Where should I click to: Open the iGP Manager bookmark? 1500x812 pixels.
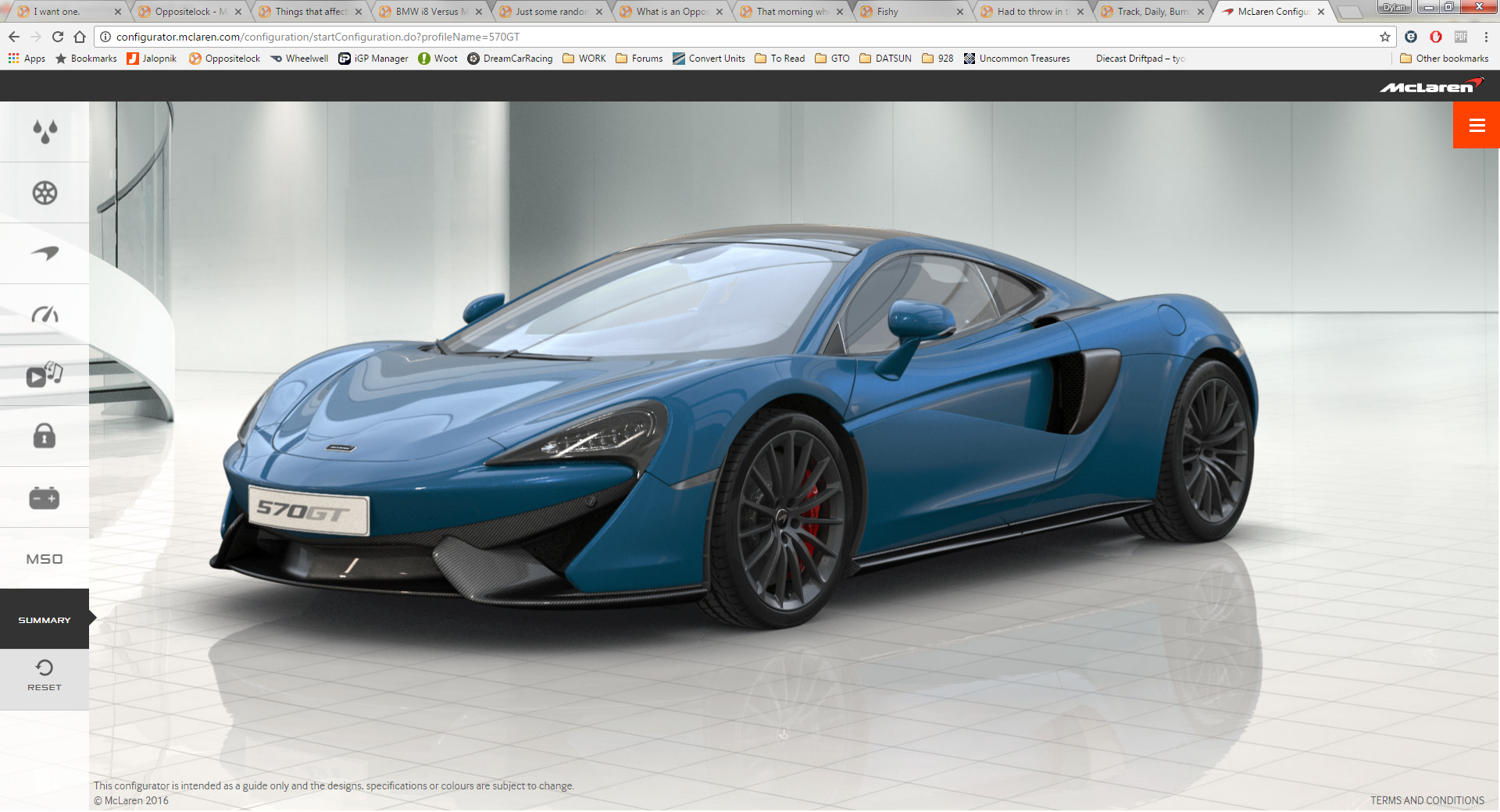[373, 59]
